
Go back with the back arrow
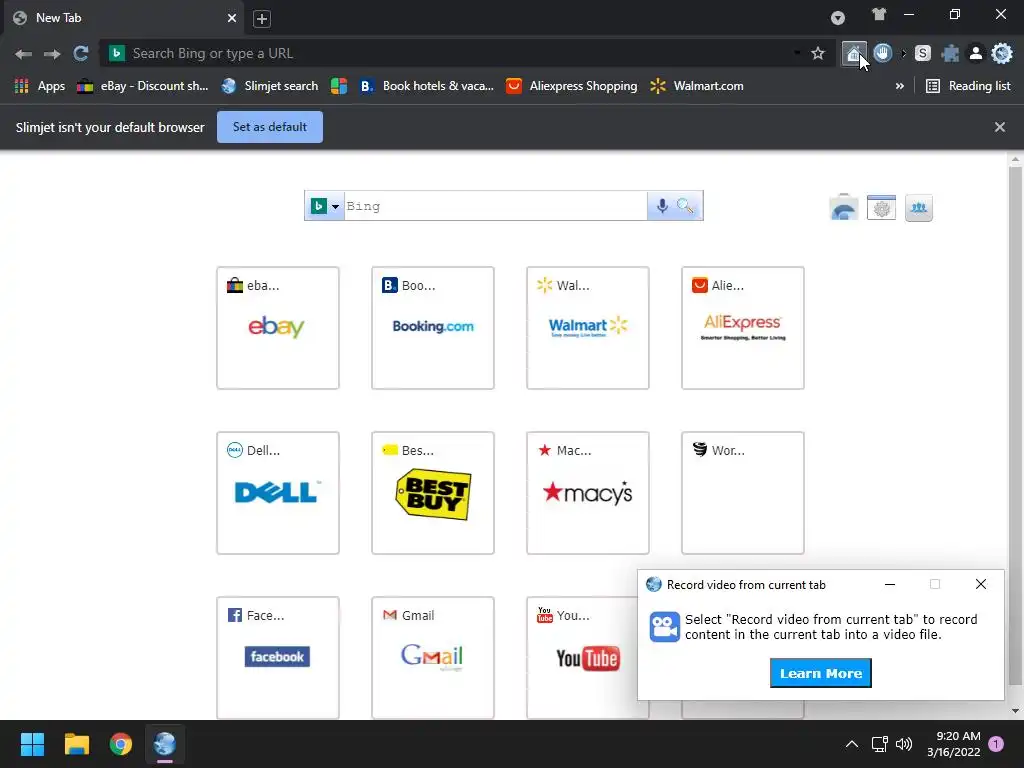(x=24, y=54)
